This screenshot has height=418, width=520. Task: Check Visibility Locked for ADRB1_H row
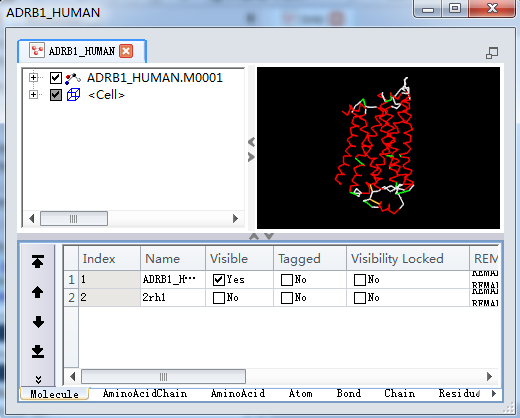360,280
